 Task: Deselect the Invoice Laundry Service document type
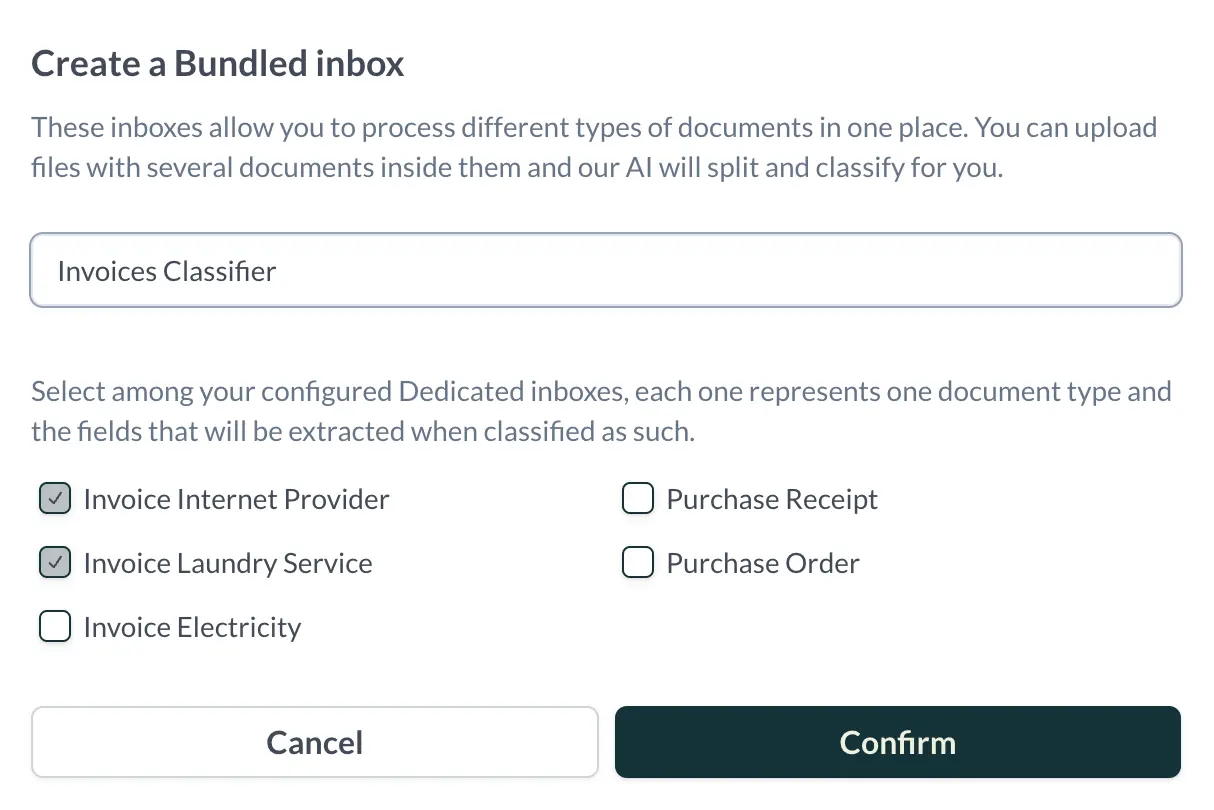pos(55,562)
